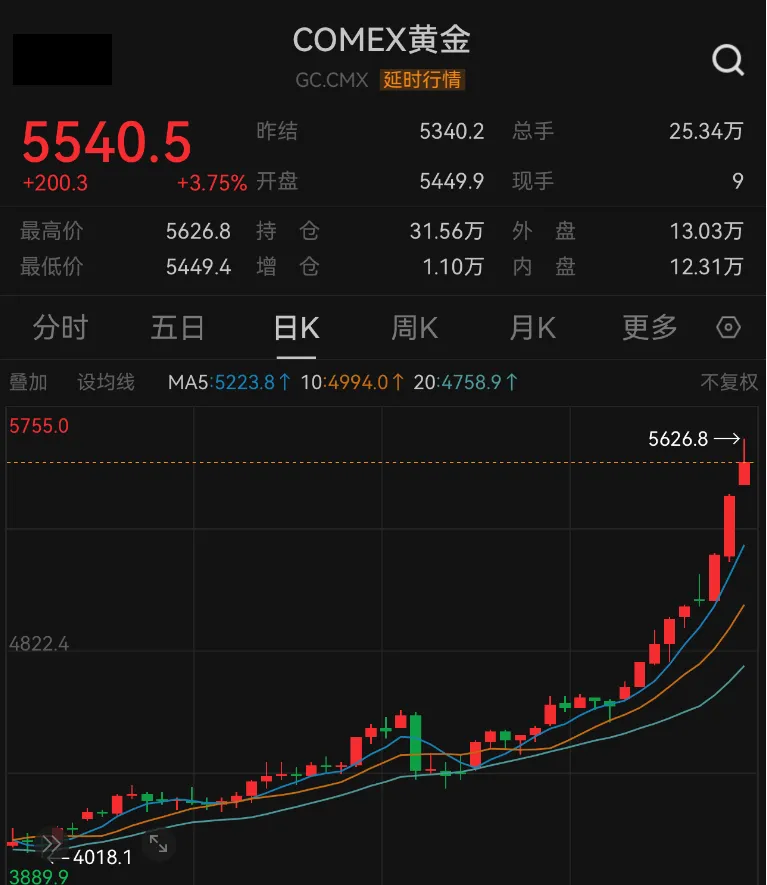Tap the MA10 value 4994.0

tap(358, 383)
